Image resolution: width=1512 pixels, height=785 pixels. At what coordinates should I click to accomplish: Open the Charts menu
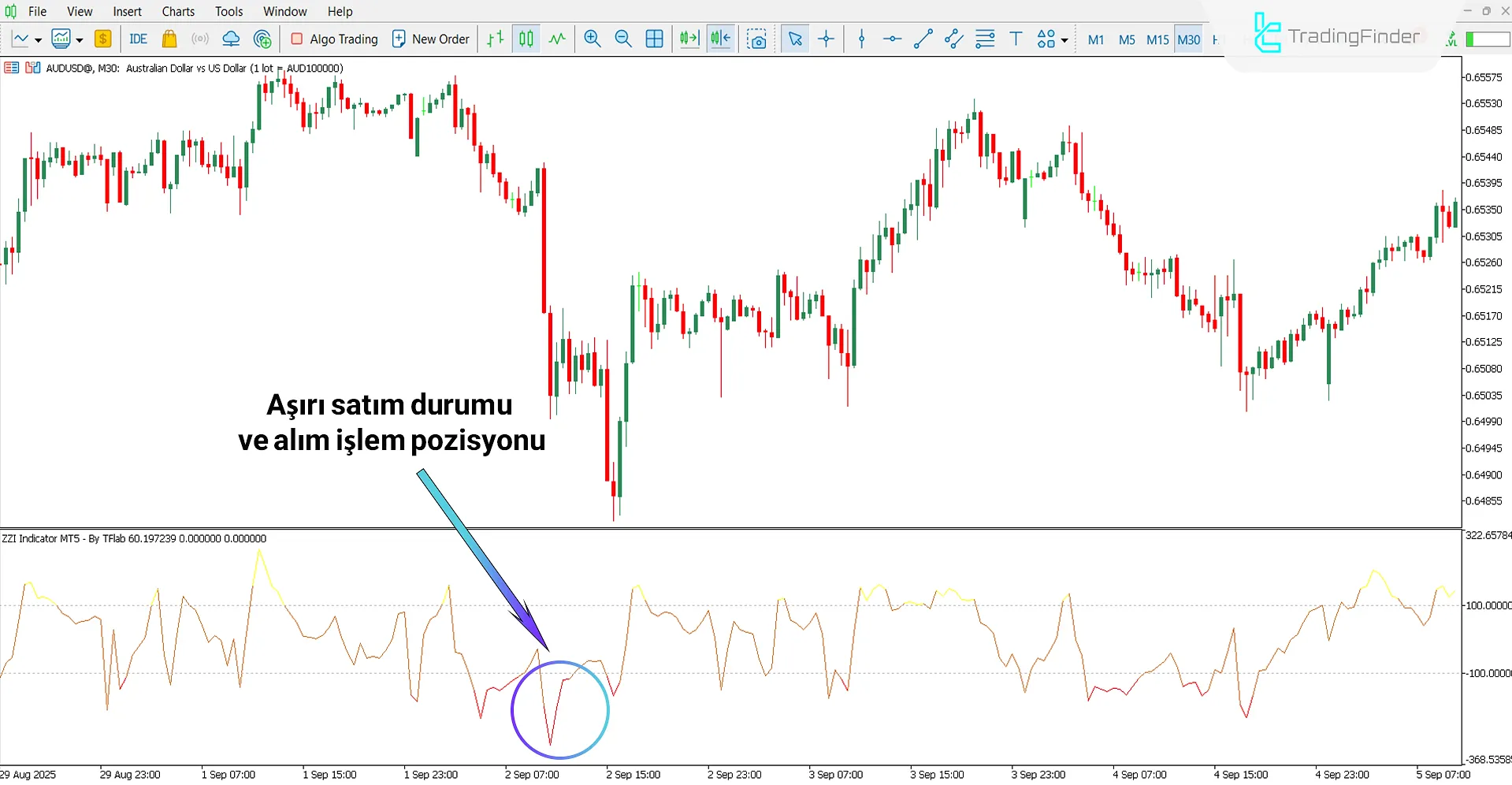click(178, 11)
